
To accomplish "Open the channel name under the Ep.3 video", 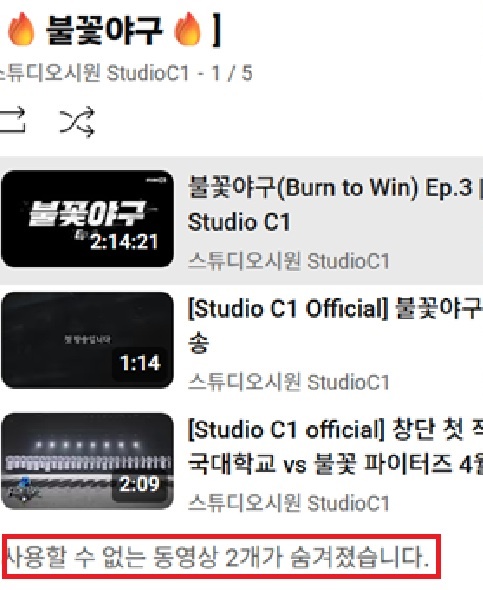I will [x=289, y=261].
